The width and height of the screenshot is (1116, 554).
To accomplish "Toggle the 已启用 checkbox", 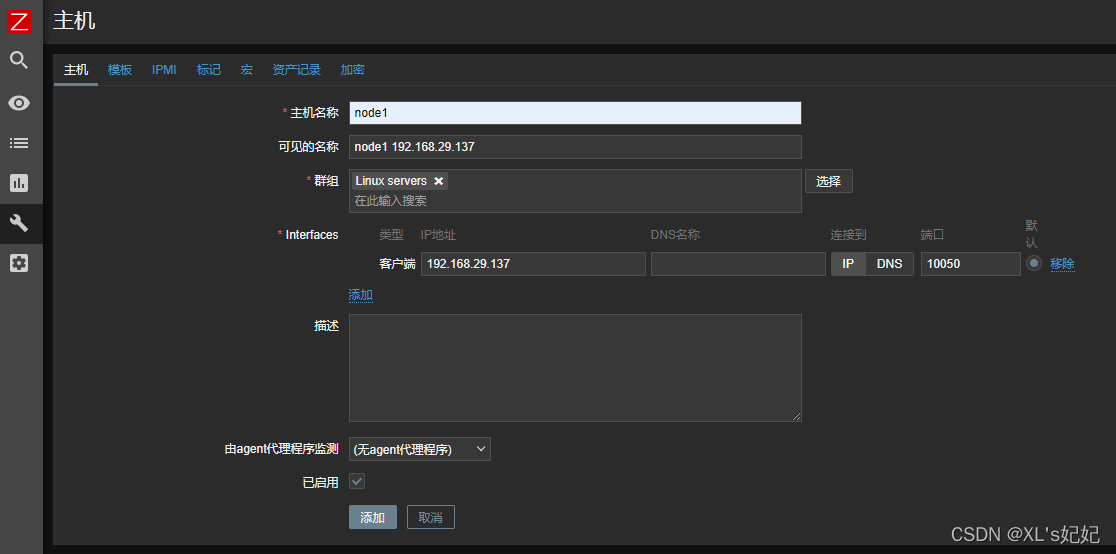I will click(357, 482).
